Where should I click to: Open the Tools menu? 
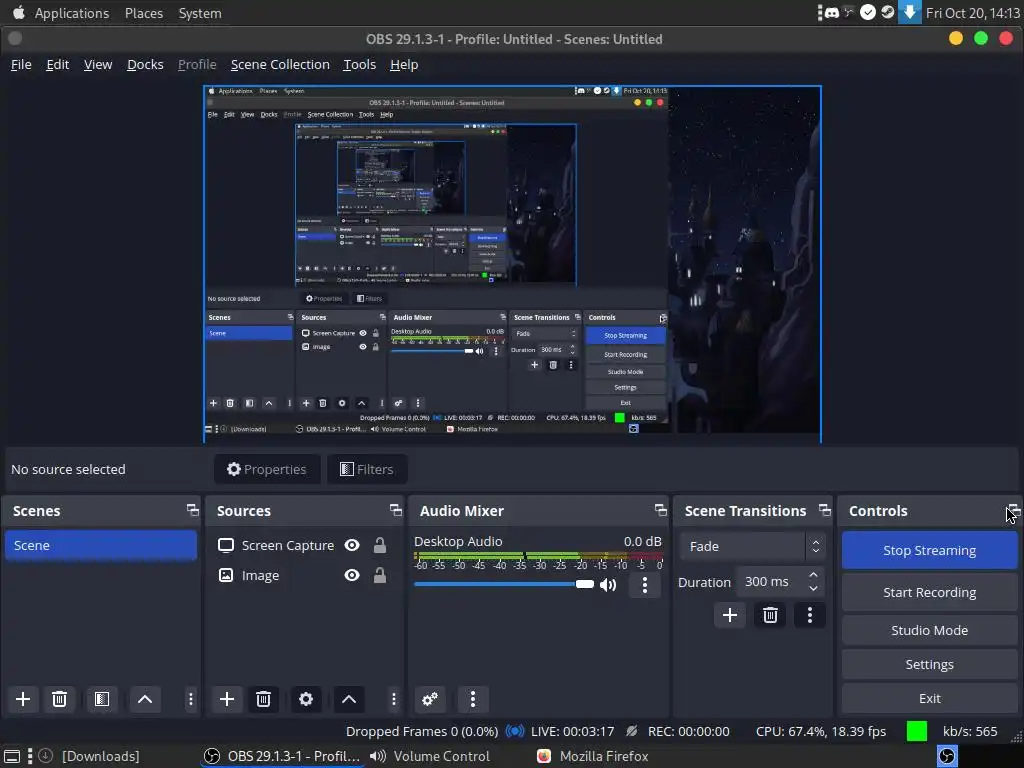tap(360, 65)
